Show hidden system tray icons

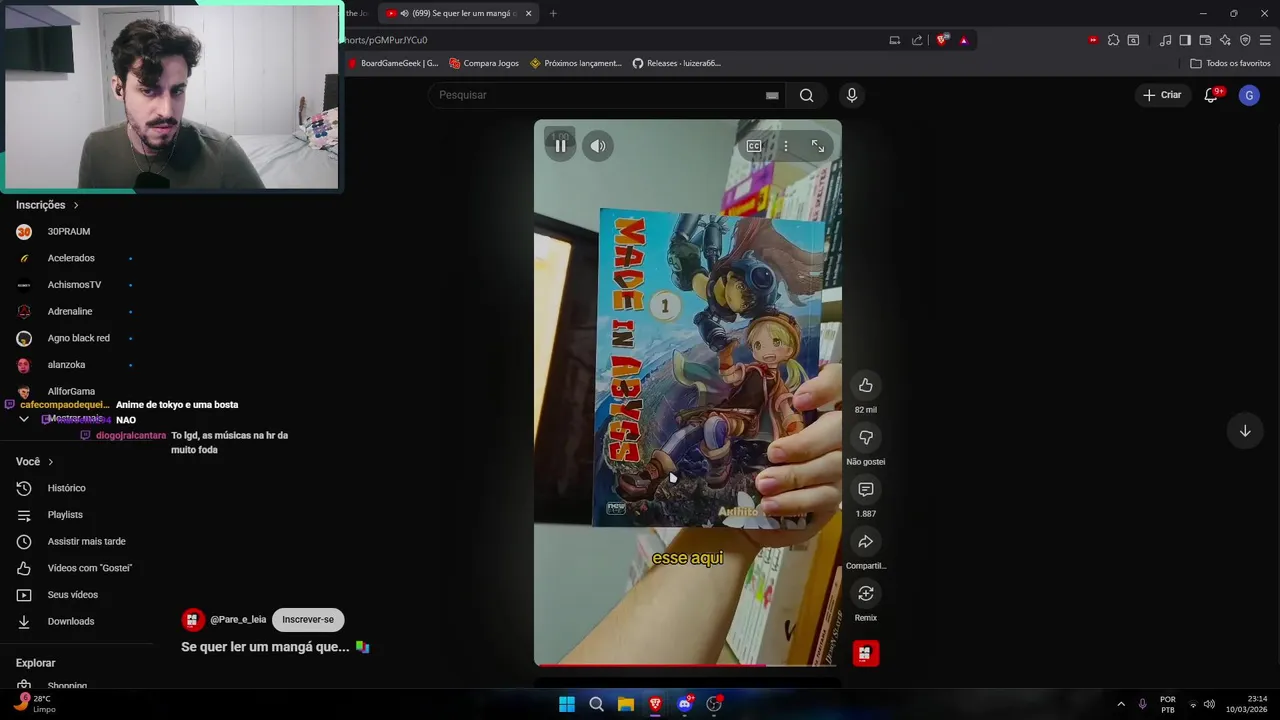coord(1121,704)
